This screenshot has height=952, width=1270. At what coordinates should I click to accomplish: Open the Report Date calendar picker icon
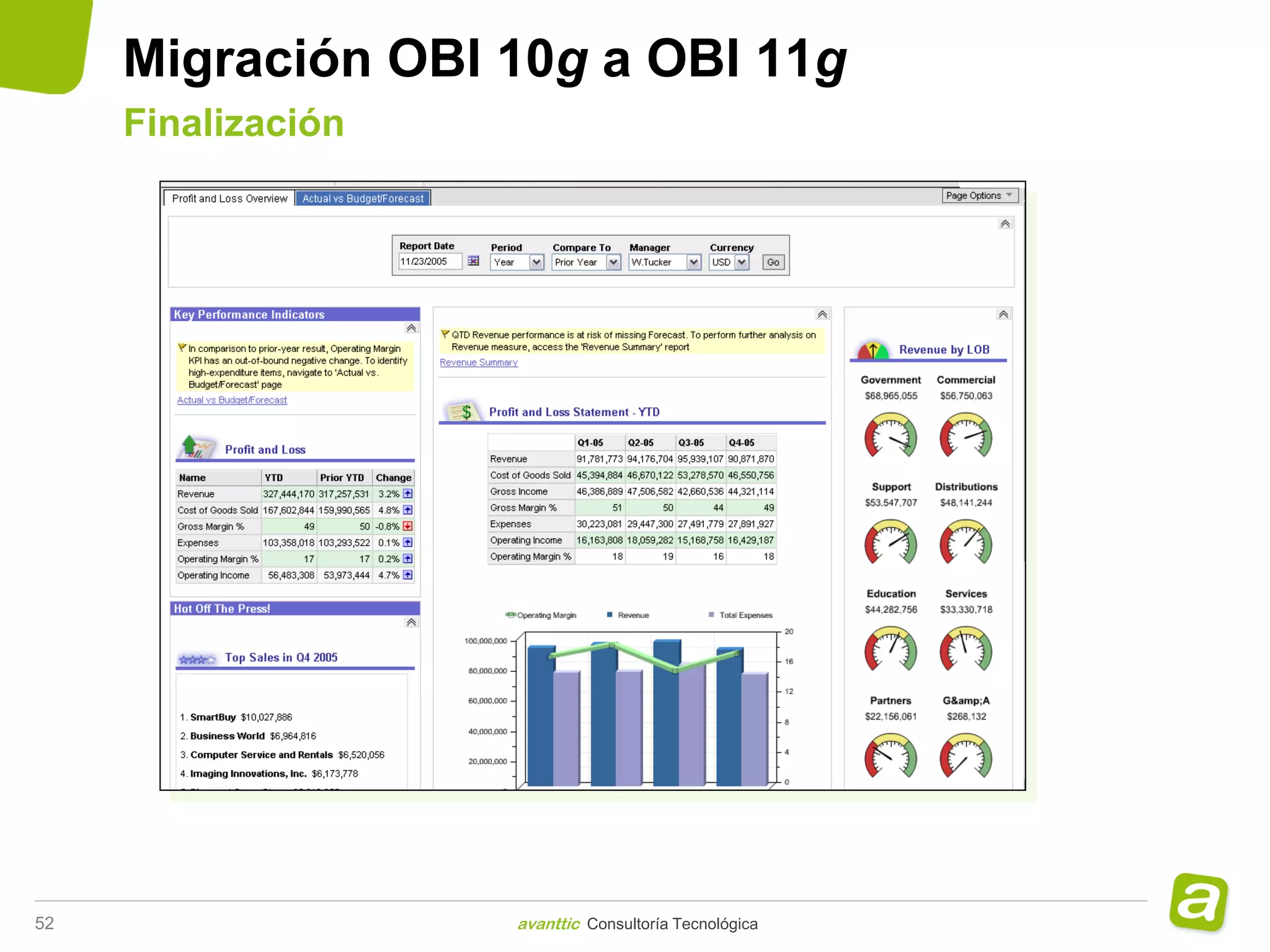click(x=473, y=262)
